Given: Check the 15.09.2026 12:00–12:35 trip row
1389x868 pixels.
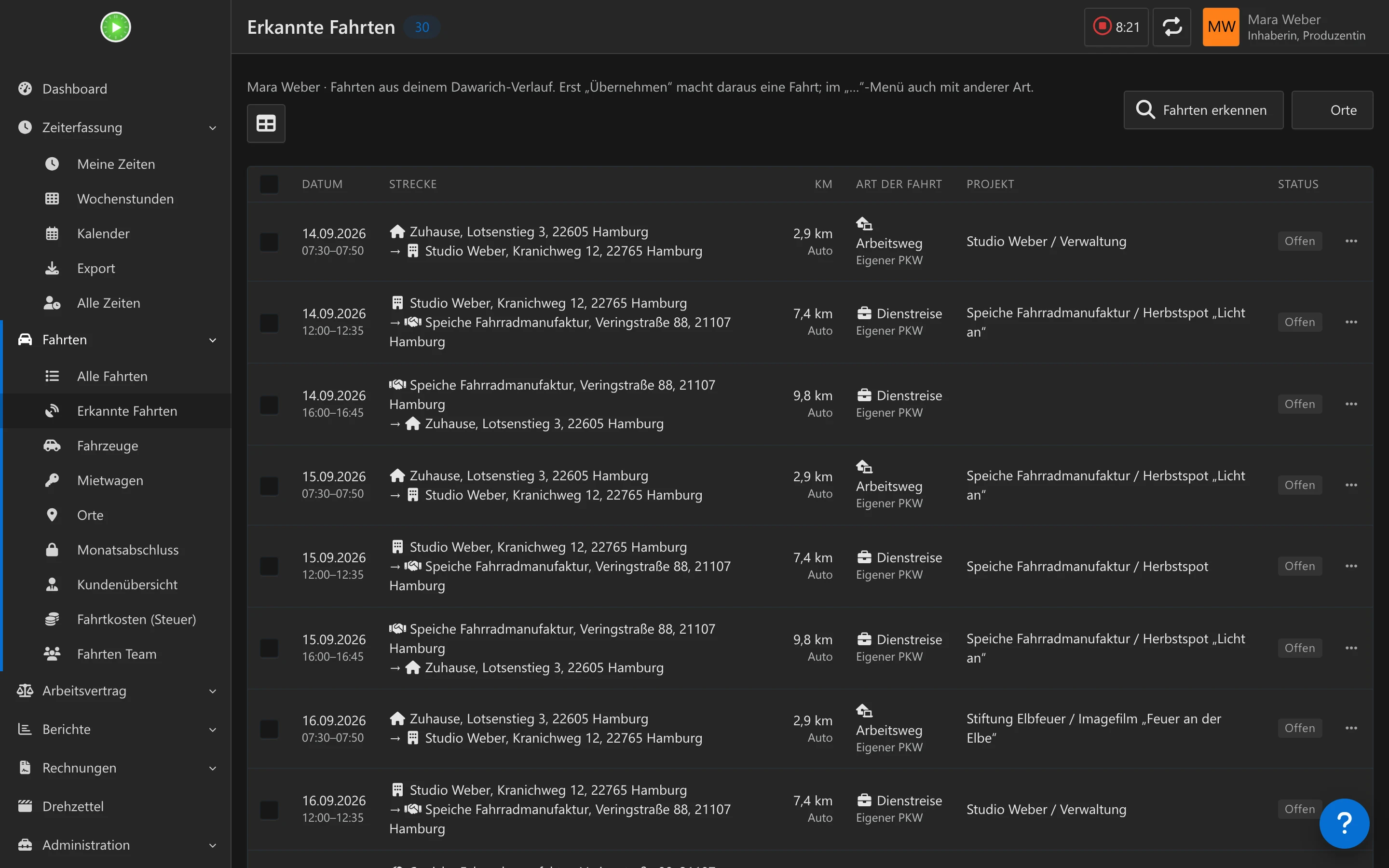Looking at the screenshot, I should click(x=269, y=567).
